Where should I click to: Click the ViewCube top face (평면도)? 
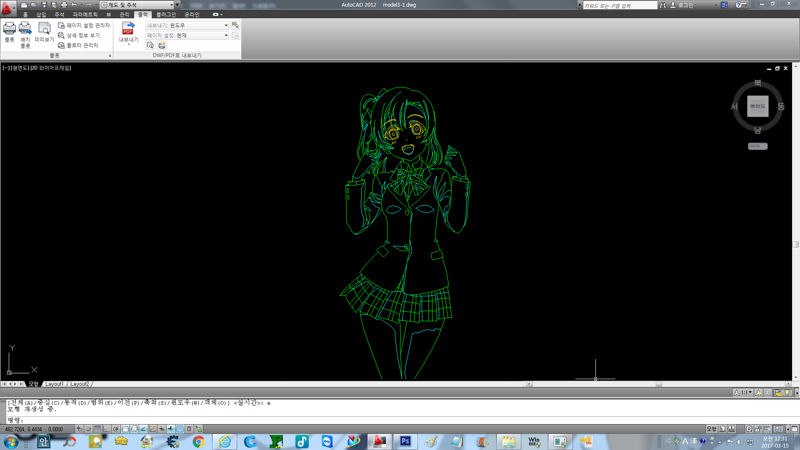(x=758, y=106)
